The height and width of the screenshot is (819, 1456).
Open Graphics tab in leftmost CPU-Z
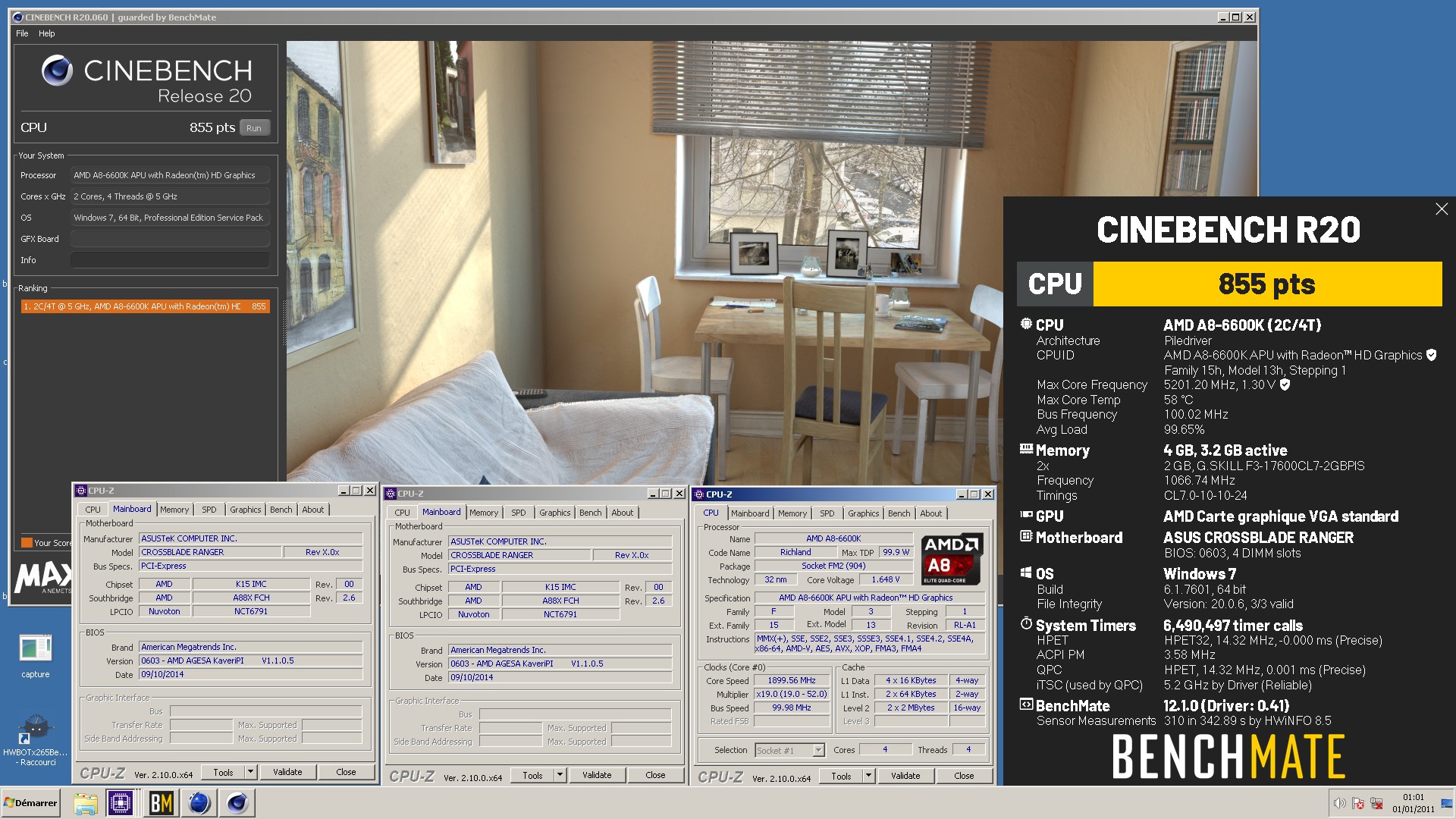coord(246,510)
